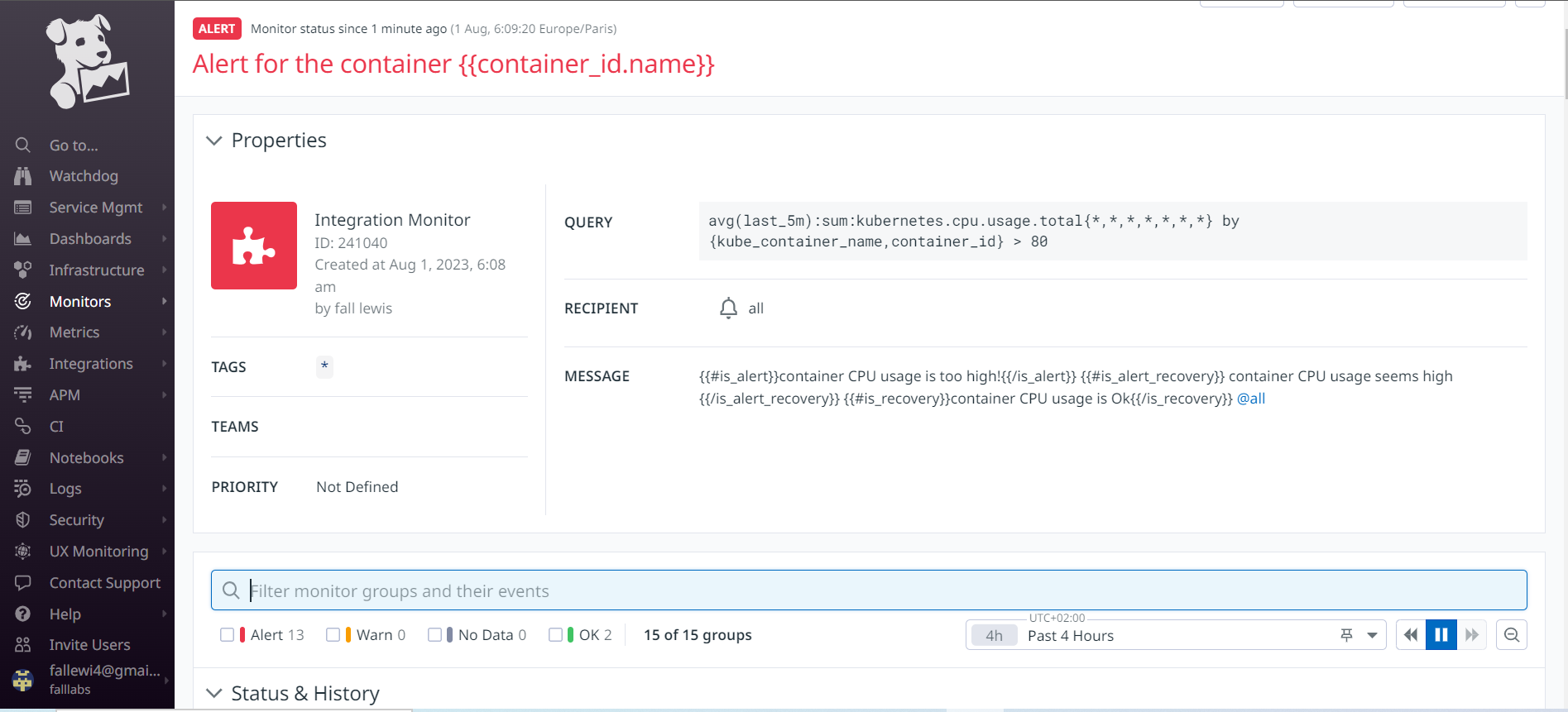Image resolution: width=1568 pixels, height=712 pixels.
Task: Click the pin icon in time selector
Action: [x=1347, y=635]
